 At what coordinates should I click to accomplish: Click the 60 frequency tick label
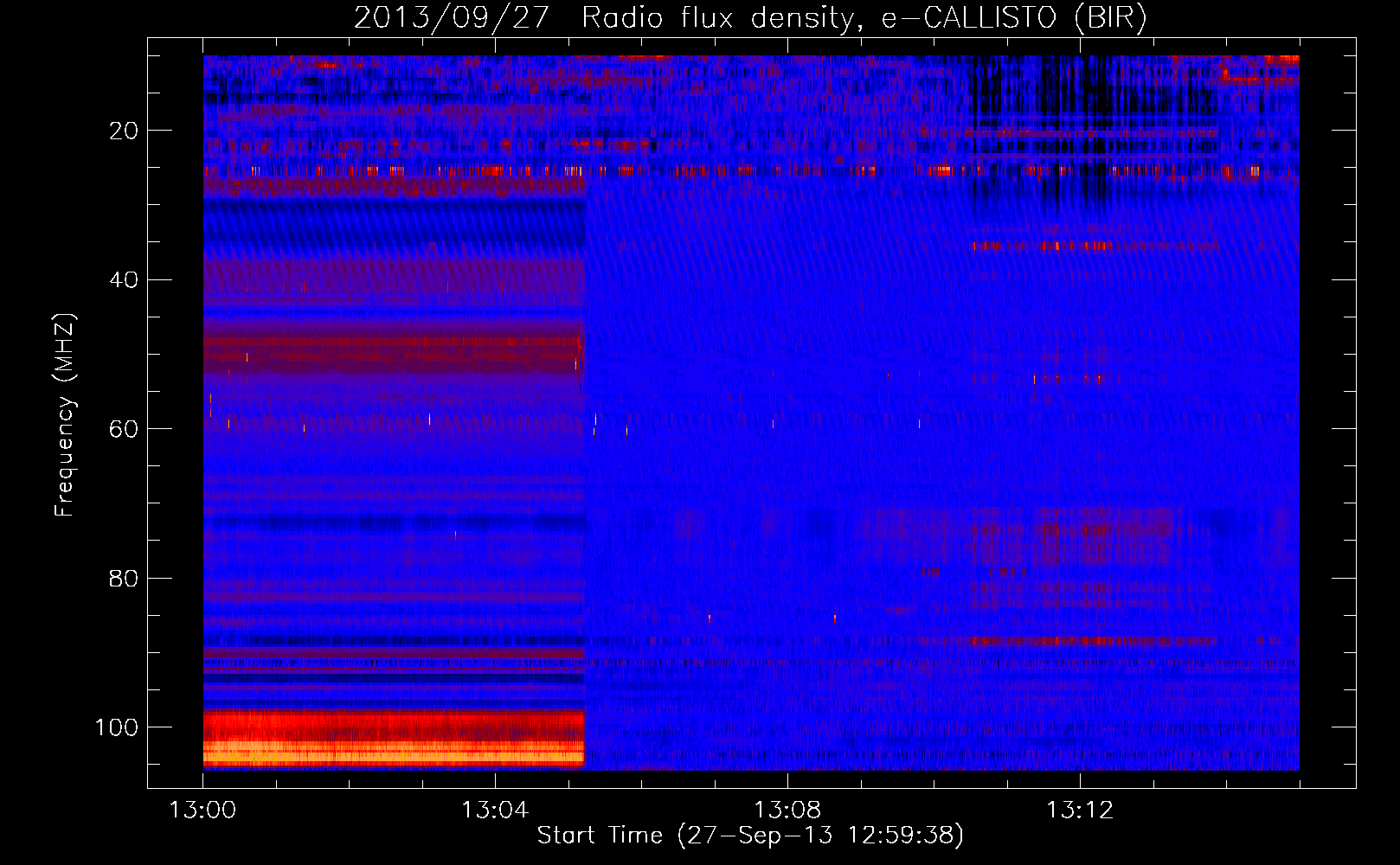pos(124,429)
